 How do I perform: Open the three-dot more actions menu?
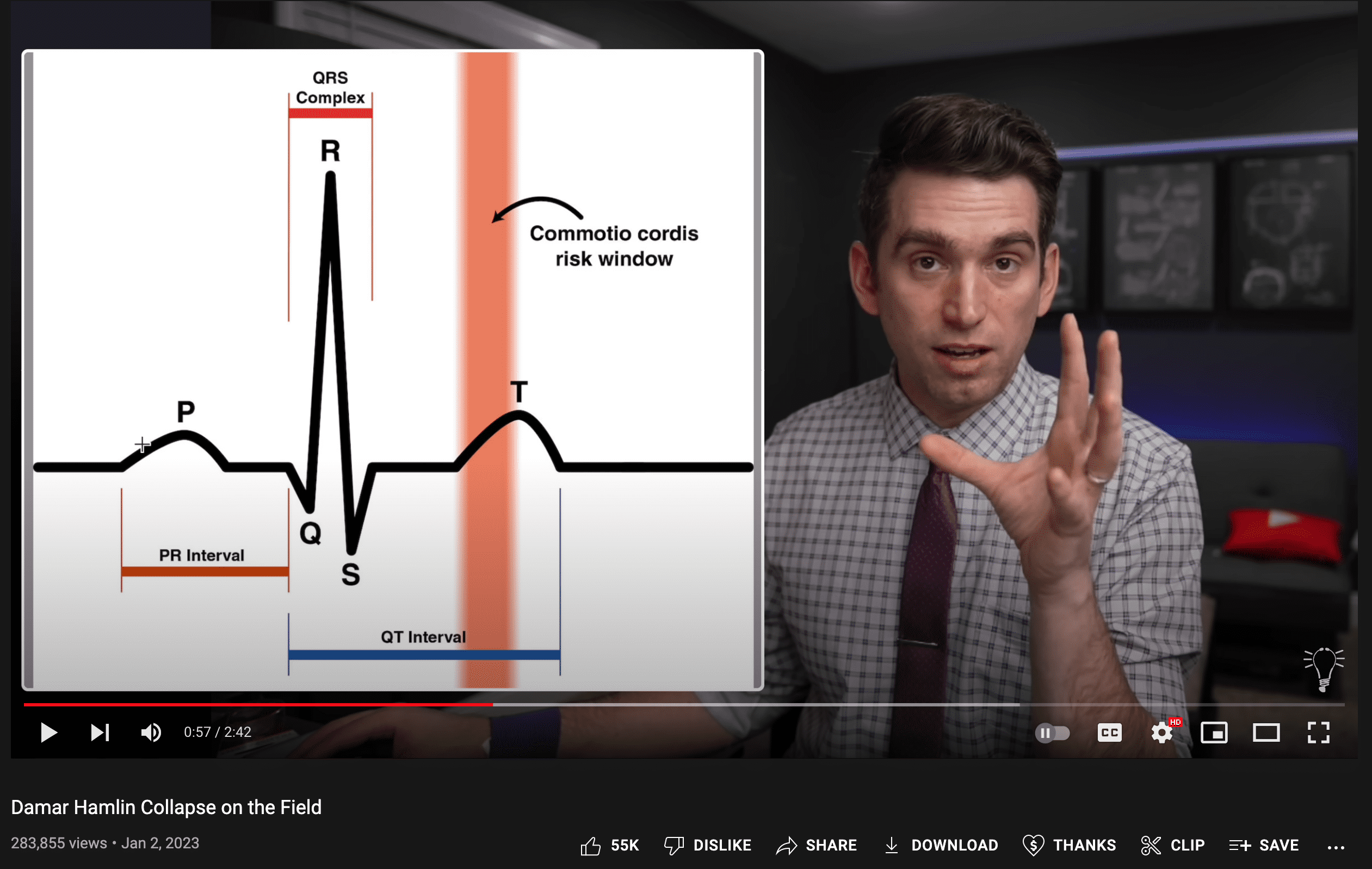coord(1336,847)
